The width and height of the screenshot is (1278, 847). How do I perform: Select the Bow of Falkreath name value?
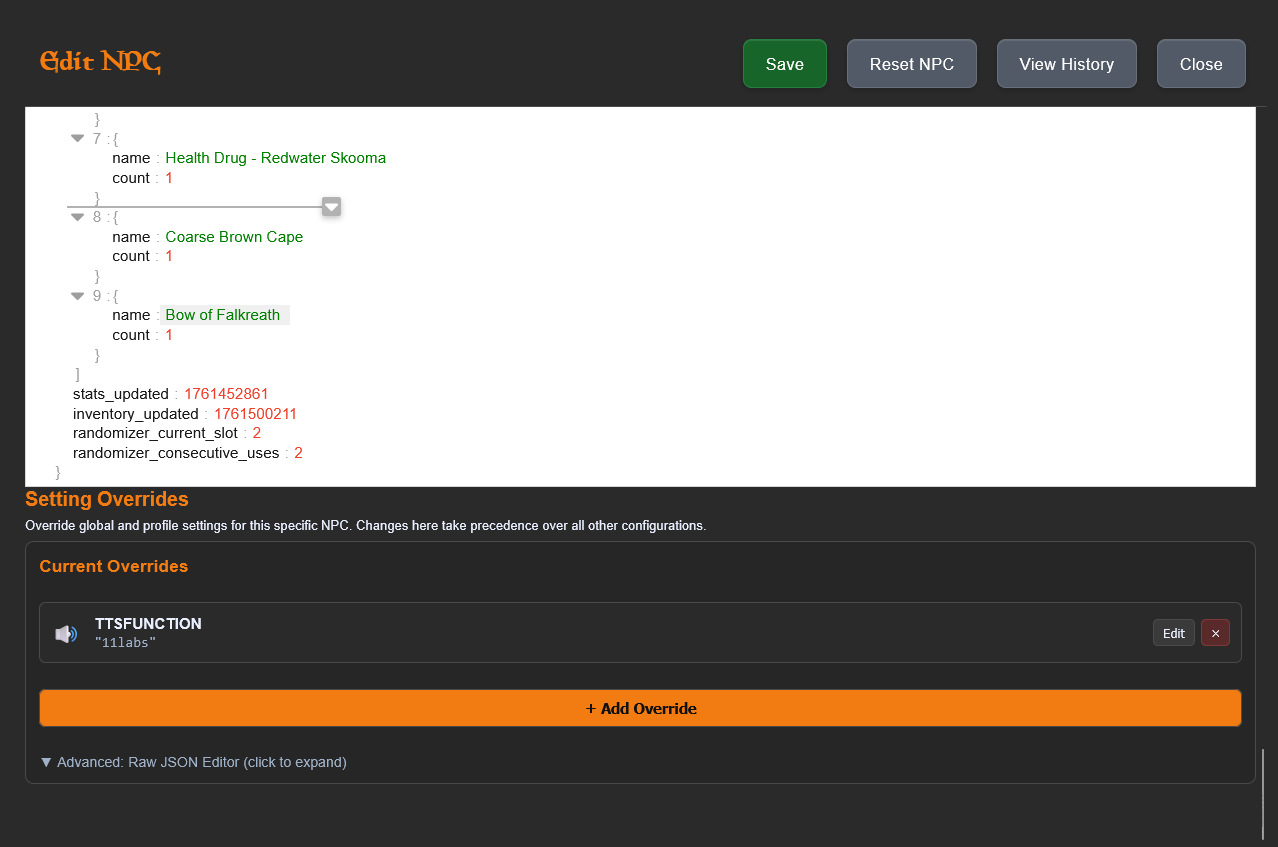point(223,315)
